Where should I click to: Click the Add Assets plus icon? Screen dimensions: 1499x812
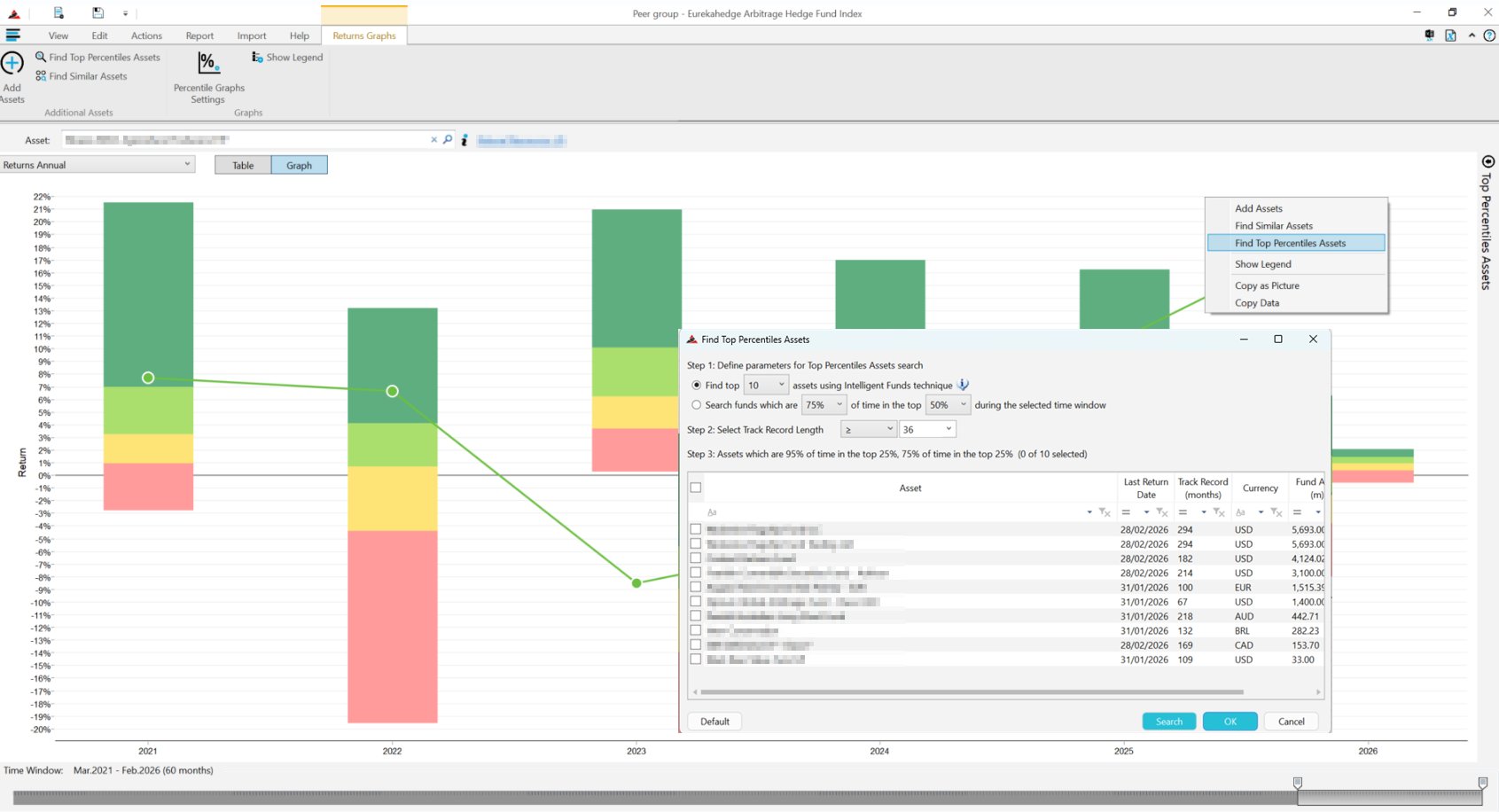pos(12,64)
